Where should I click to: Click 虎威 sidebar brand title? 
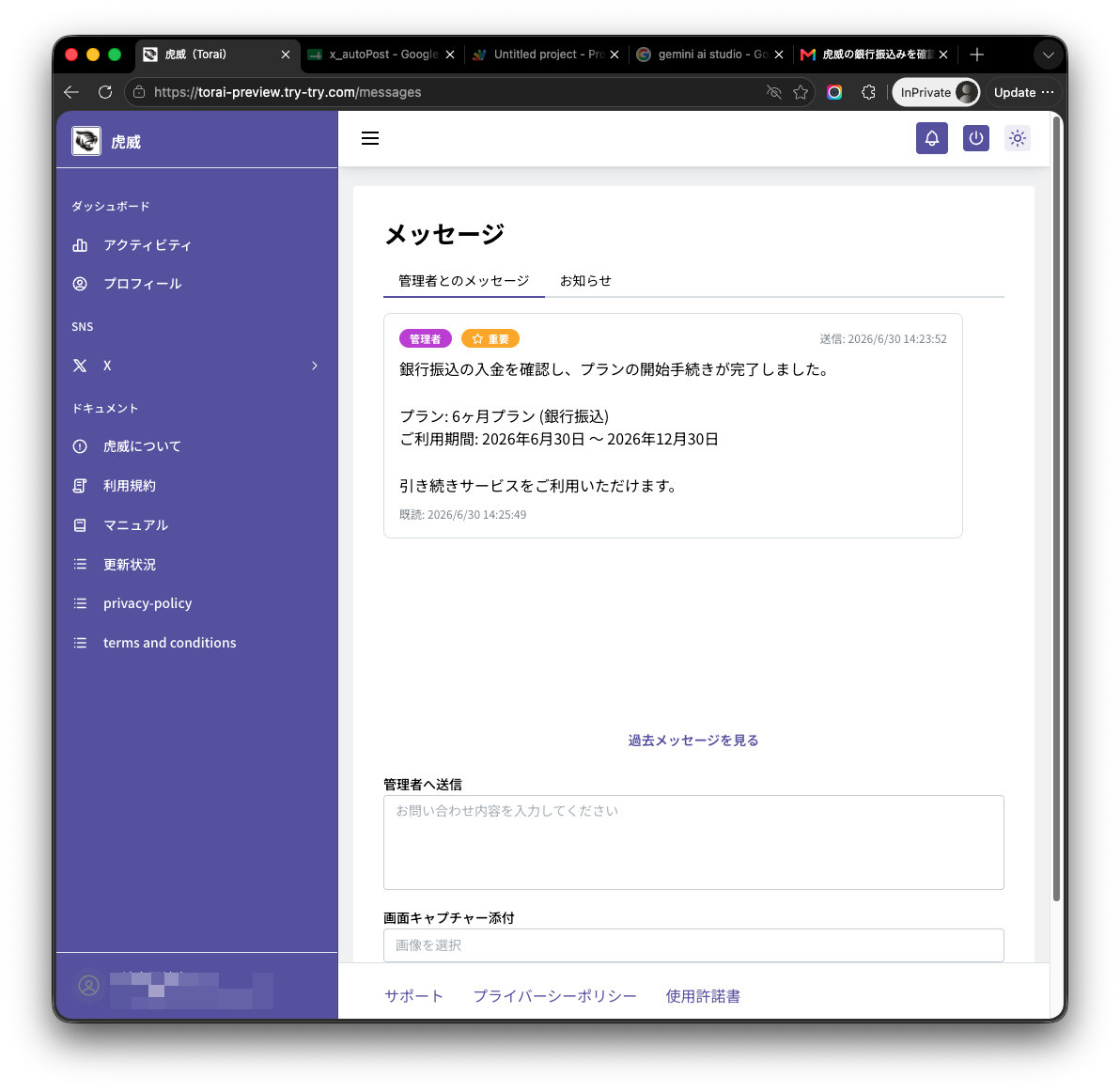[x=126, y=142]
